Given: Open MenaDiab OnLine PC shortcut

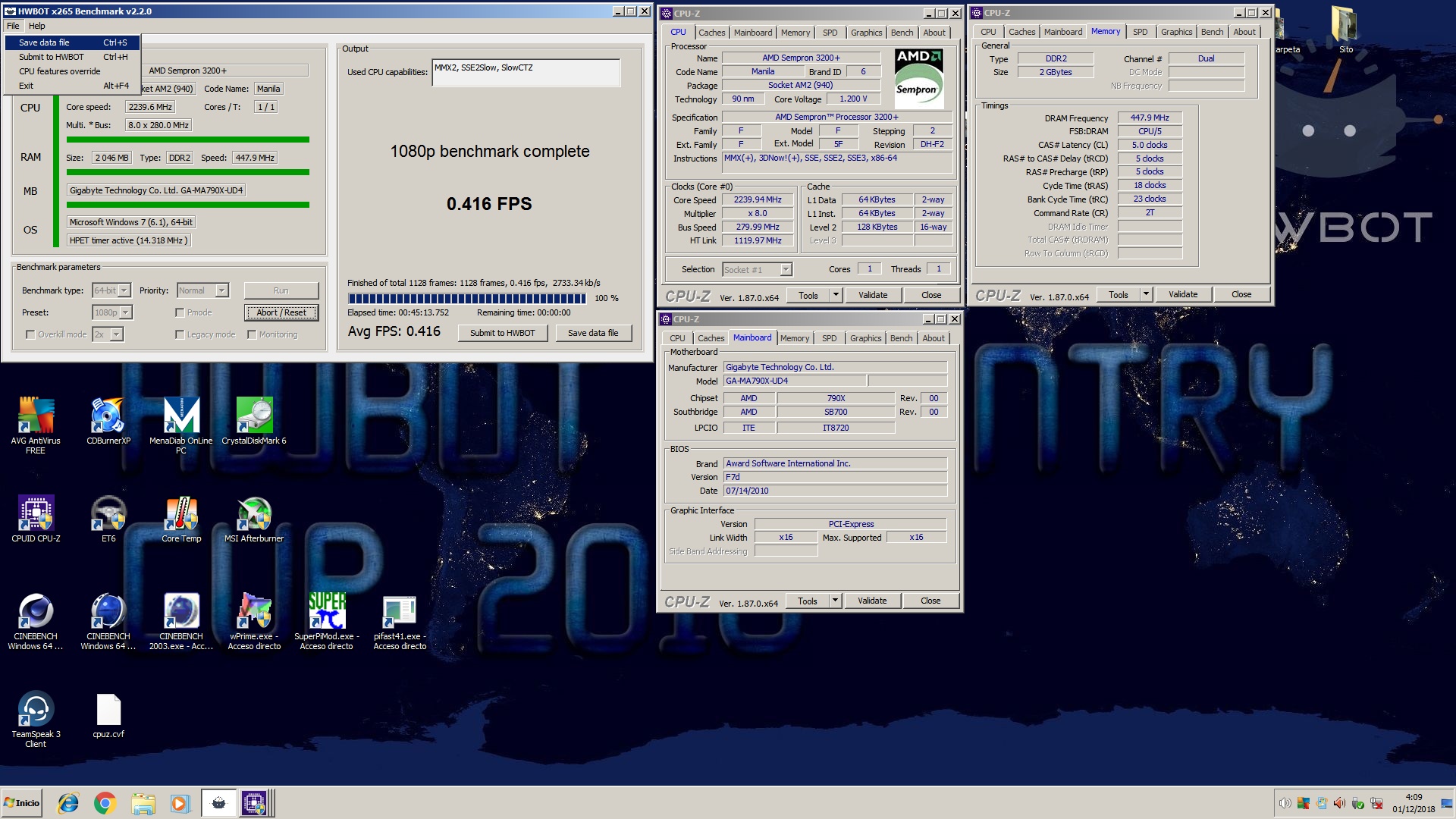Looking at the screenshot, I should (180, 425).
